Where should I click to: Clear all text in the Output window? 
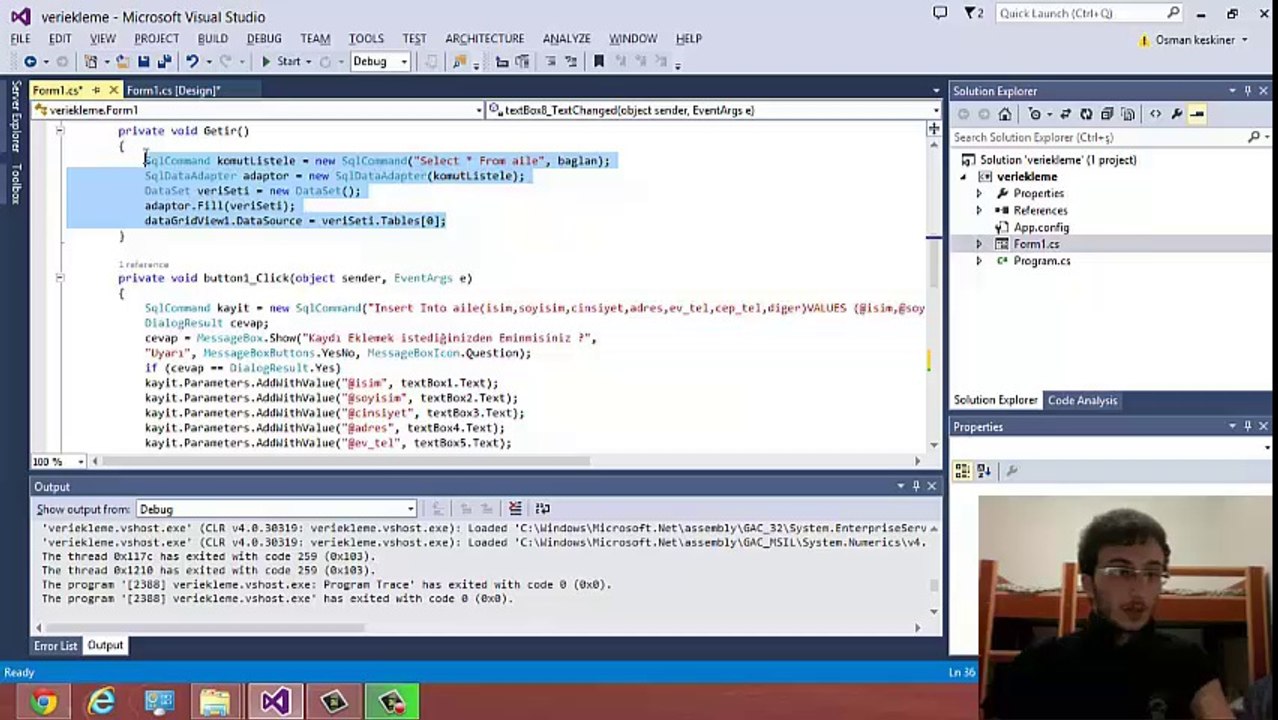(515, 509)
